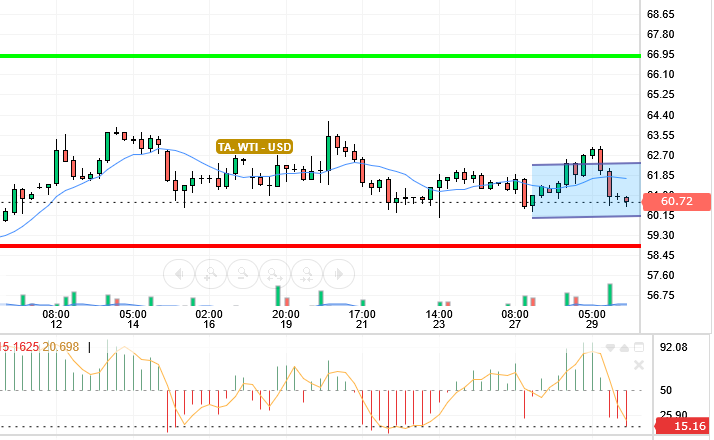Image resolution: width=714 pixels, height=440 pixels.
Task: Move indicator pane down with down-arrow icon
Action: [610, 348]
